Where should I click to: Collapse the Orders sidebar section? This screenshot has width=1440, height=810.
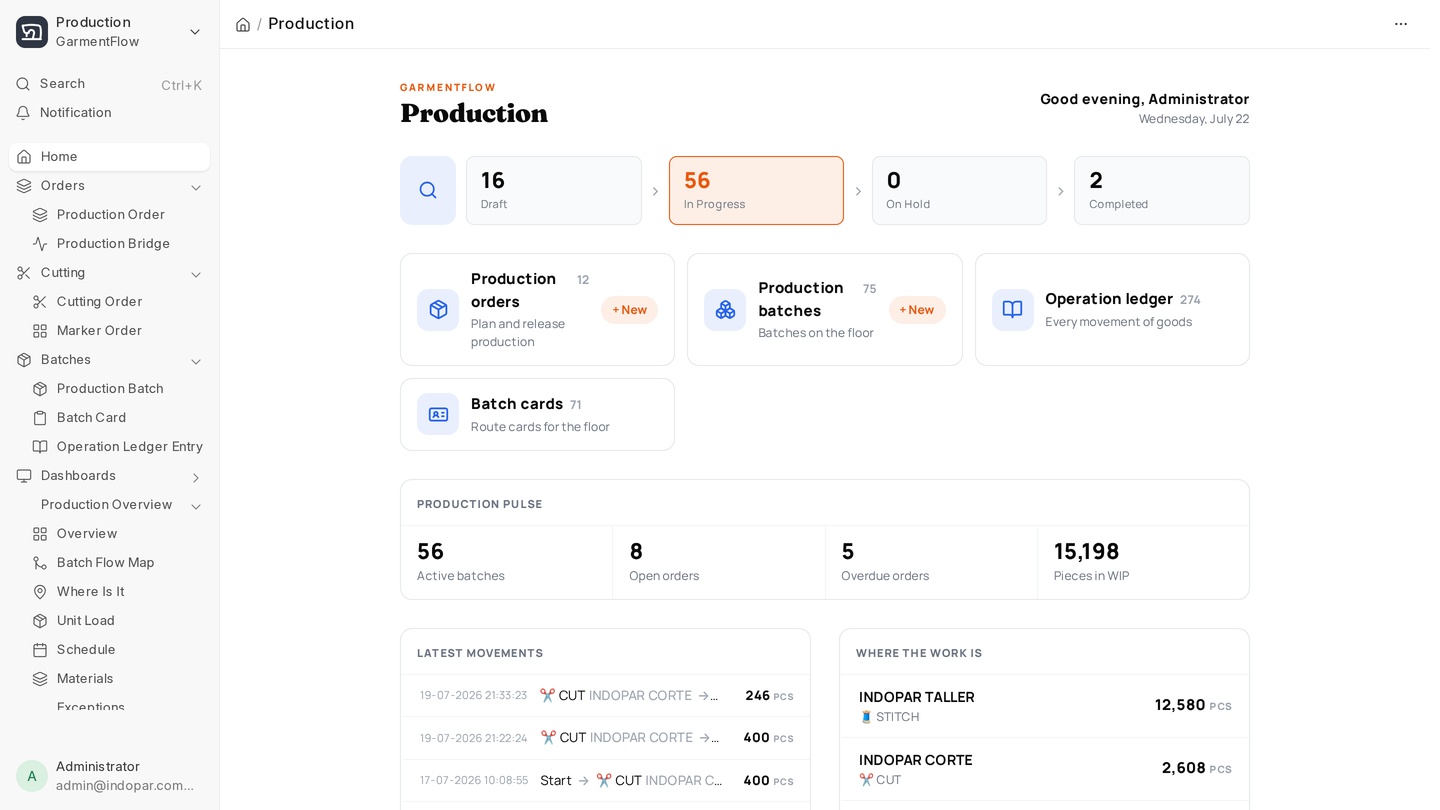196,187
